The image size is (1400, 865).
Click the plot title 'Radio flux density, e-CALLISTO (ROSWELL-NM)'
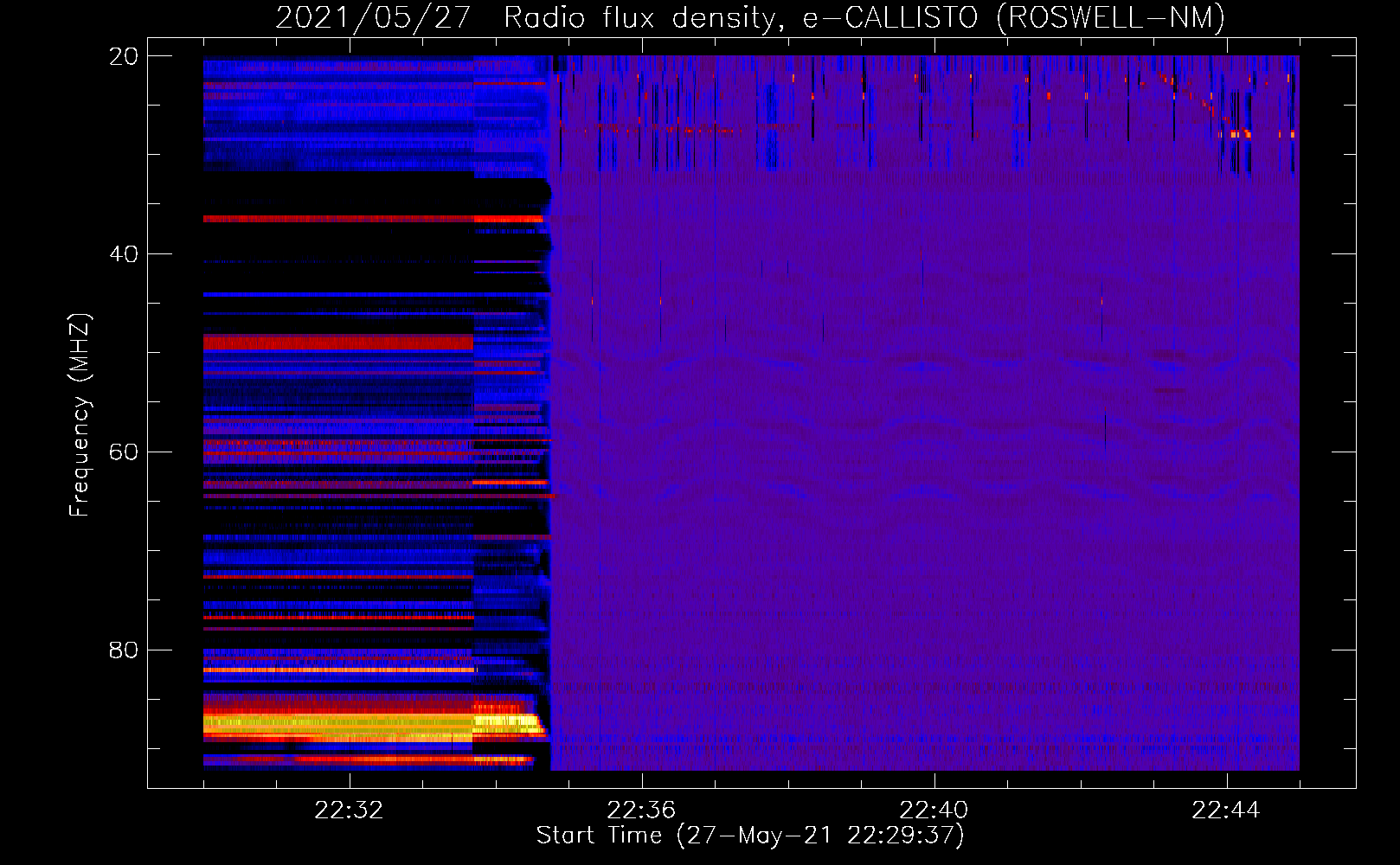pos(864,17)
